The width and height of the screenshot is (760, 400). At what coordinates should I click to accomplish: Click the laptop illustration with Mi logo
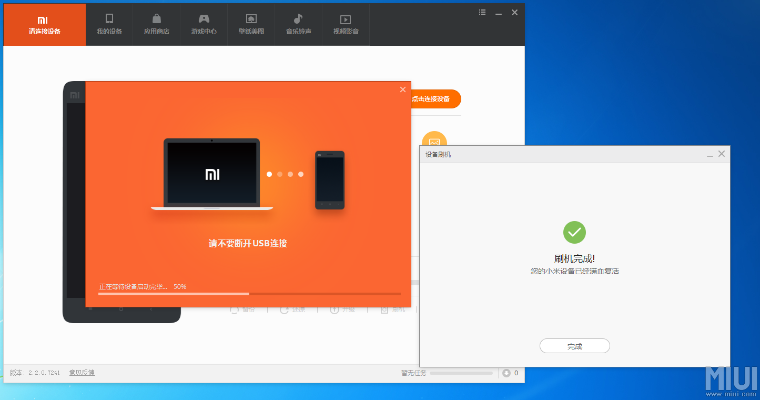tap(212, 175)
